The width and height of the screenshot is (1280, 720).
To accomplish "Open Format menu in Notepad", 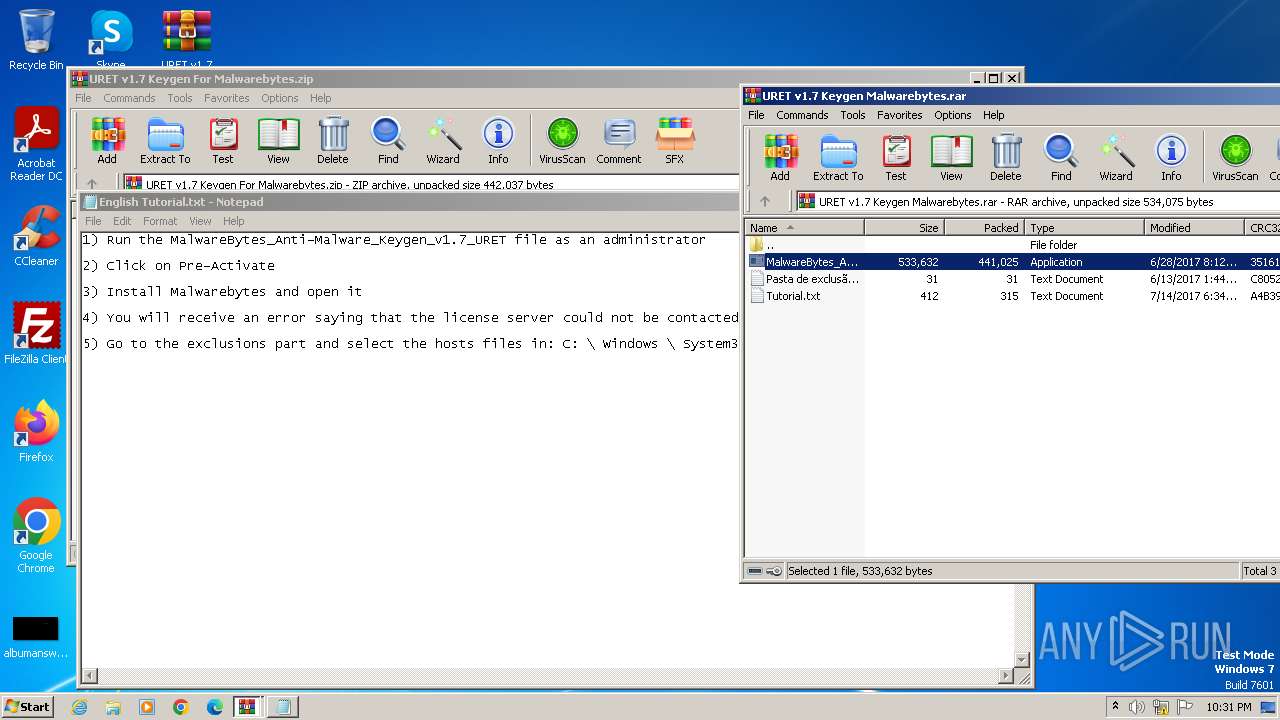I will (160, 221).
